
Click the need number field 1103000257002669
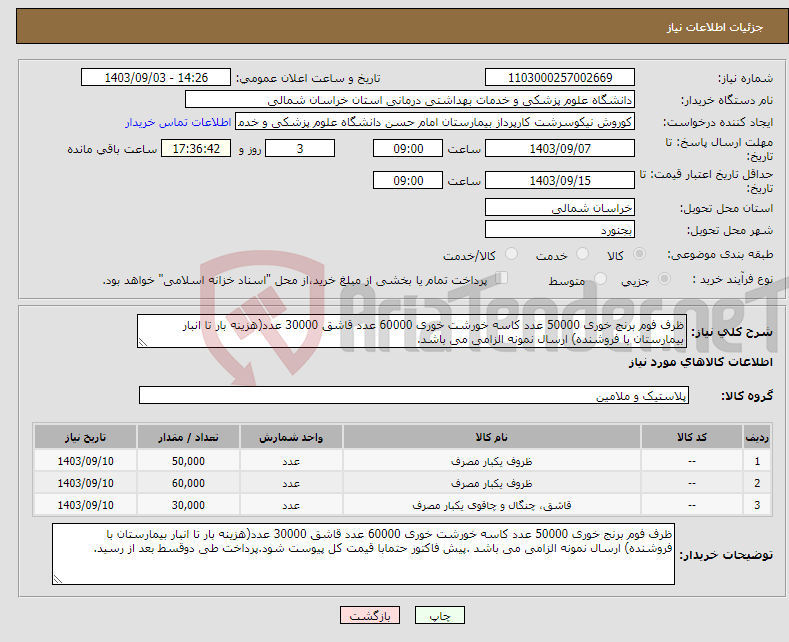pos(560,77)
